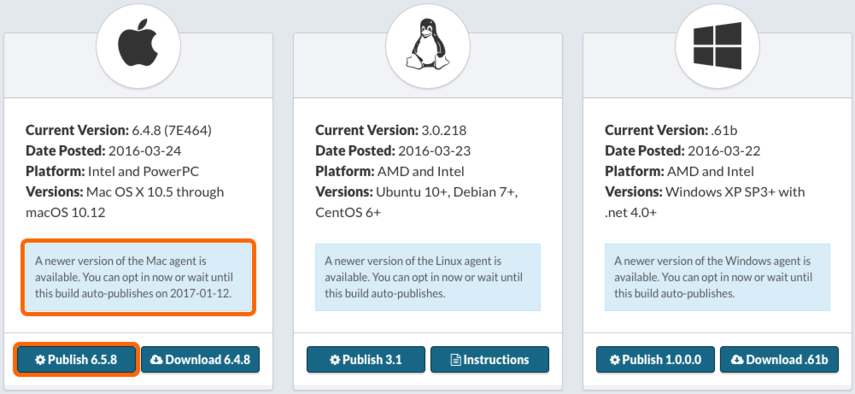Image resolution: width=855 pixels, height=394 pixels.
Task: Download Windows agent .61b
Action: coord(779,360)
